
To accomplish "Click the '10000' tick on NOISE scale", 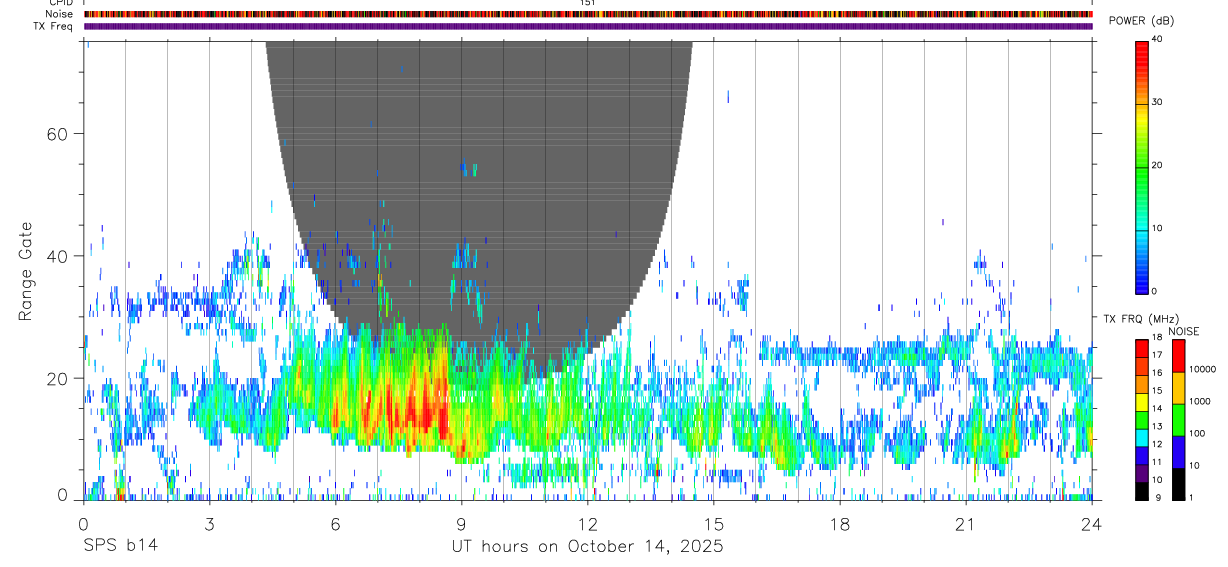I will (x=1203, y=369).
